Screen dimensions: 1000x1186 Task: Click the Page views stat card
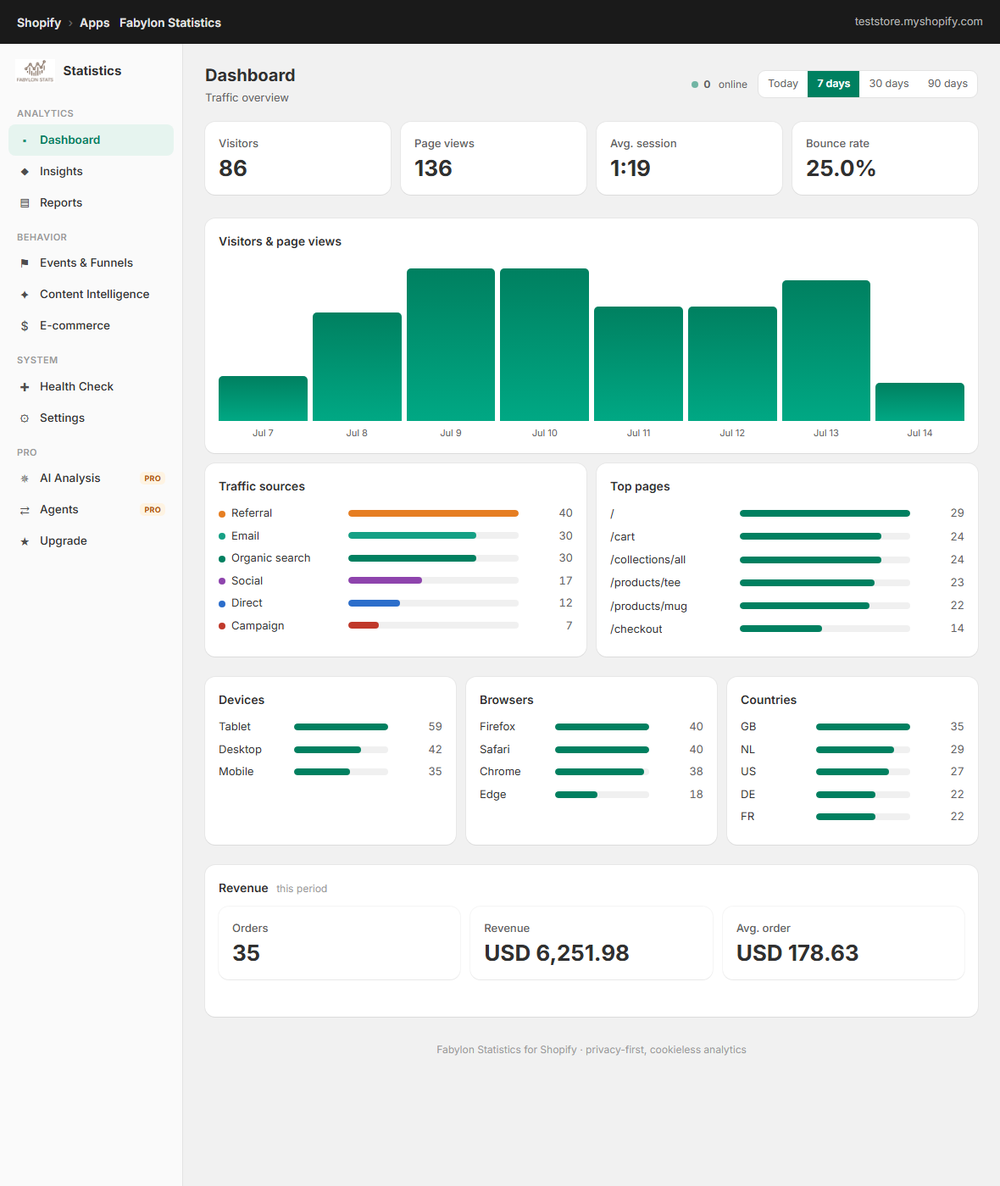click(x=493, y=159)
